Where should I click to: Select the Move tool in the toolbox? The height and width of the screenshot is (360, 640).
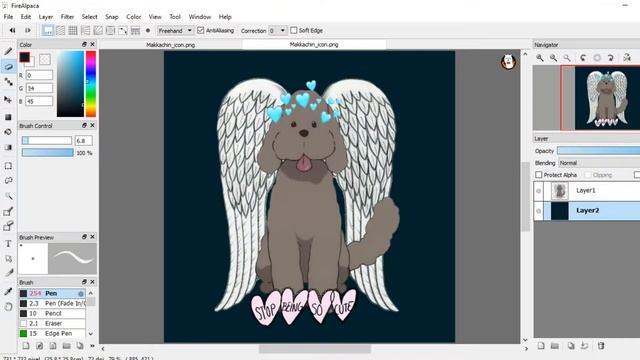coord(8,100)
